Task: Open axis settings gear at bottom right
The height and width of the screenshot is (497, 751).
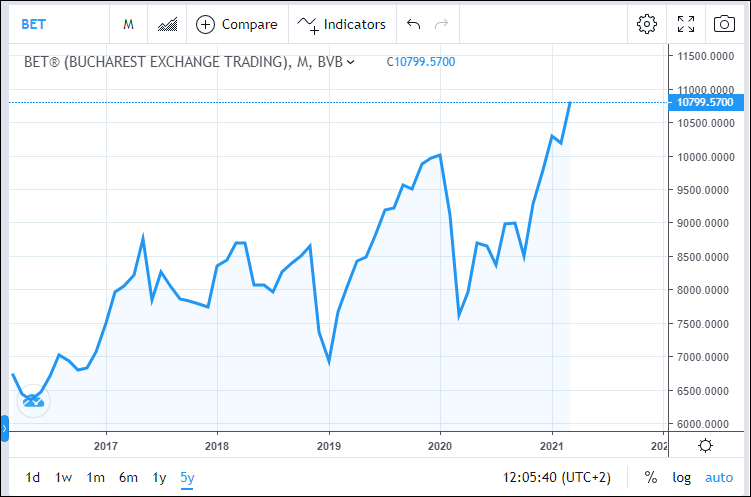Action: pyautogui.click(x=705, y=446)
